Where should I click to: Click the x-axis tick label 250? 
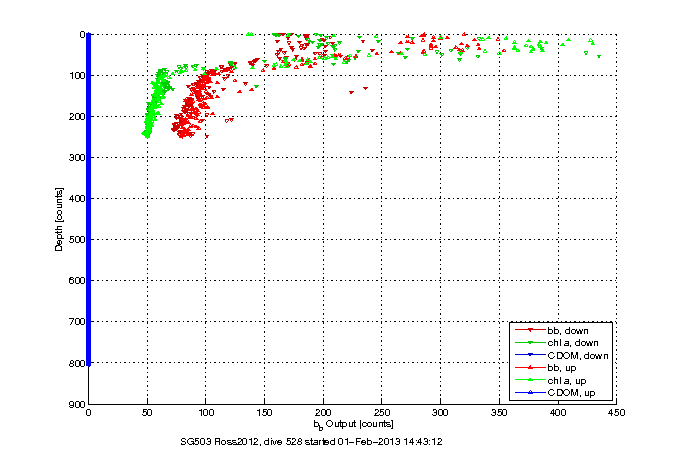coord(382,412)
